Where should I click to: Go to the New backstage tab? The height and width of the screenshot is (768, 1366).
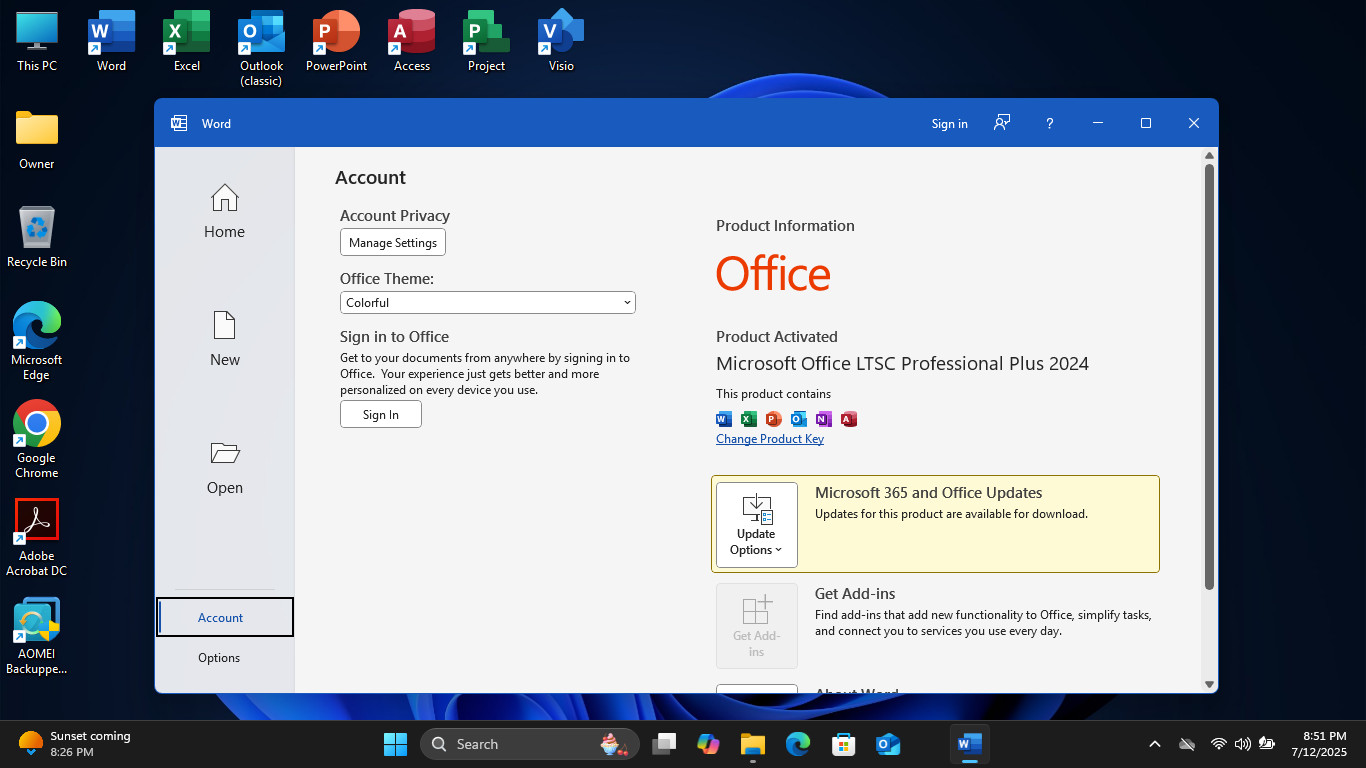[224, 339]
